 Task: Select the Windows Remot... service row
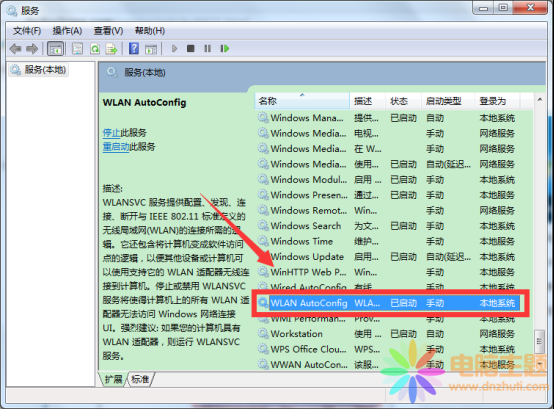click(x=388, y=211)
